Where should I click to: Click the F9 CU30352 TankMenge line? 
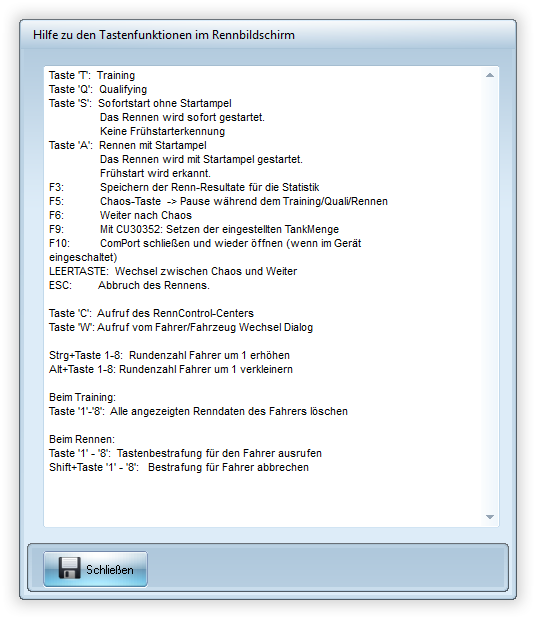coord(194,229)
